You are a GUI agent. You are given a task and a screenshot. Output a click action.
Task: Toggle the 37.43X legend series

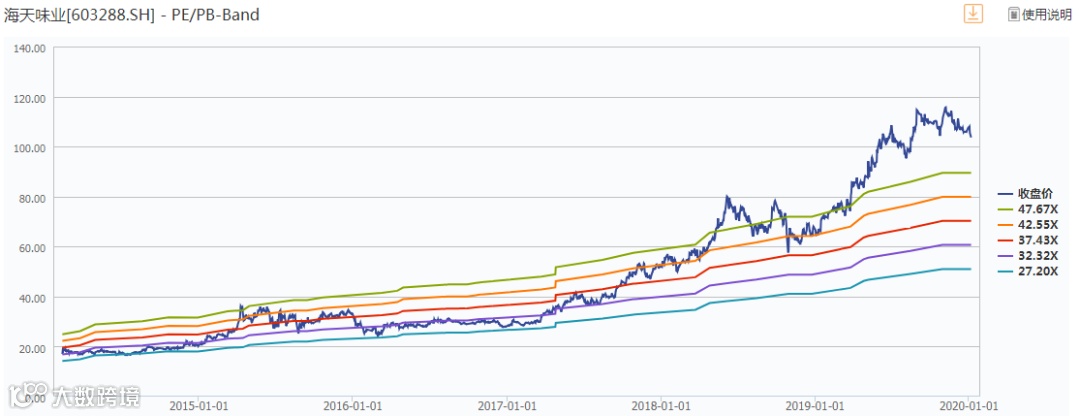(x=1026, y=240)
